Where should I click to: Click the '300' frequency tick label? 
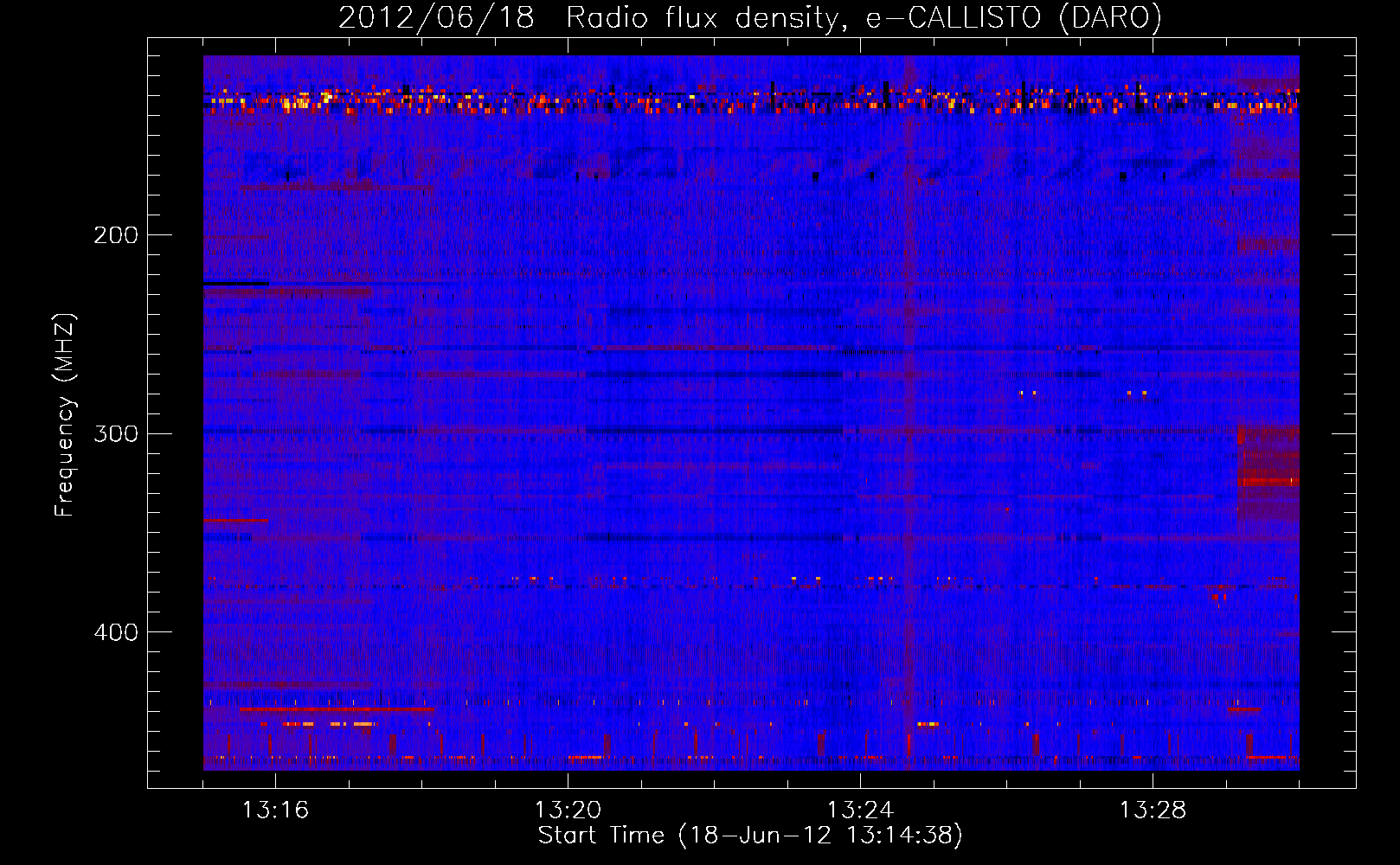pos(116,433)
